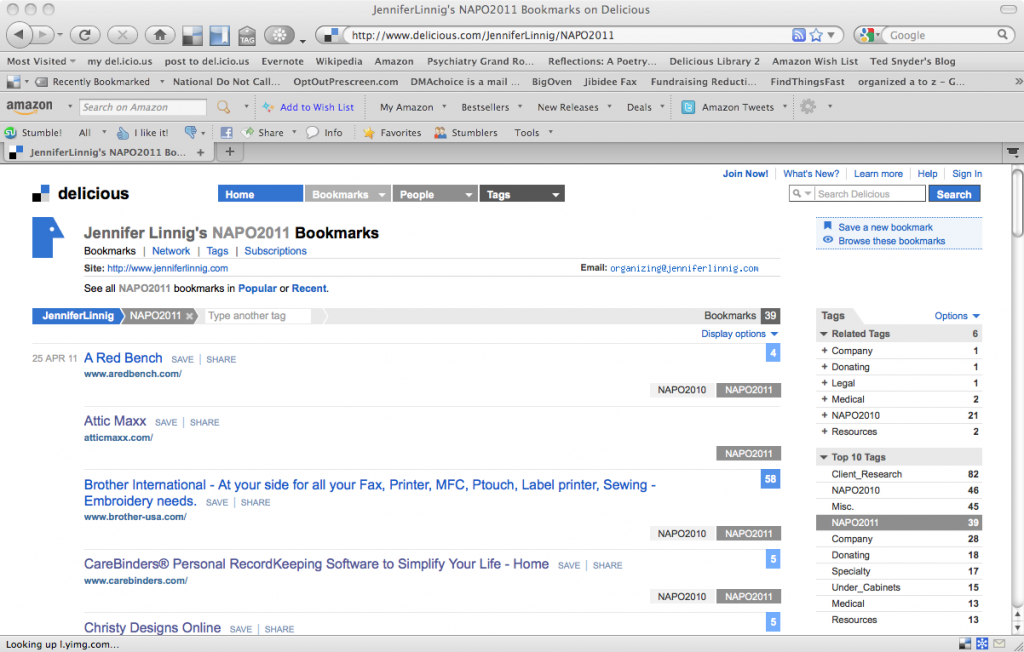The height and width of the screenshot is (652, 1024).
Task: Reload the page with the refresh button
Action: coord(85,35)
